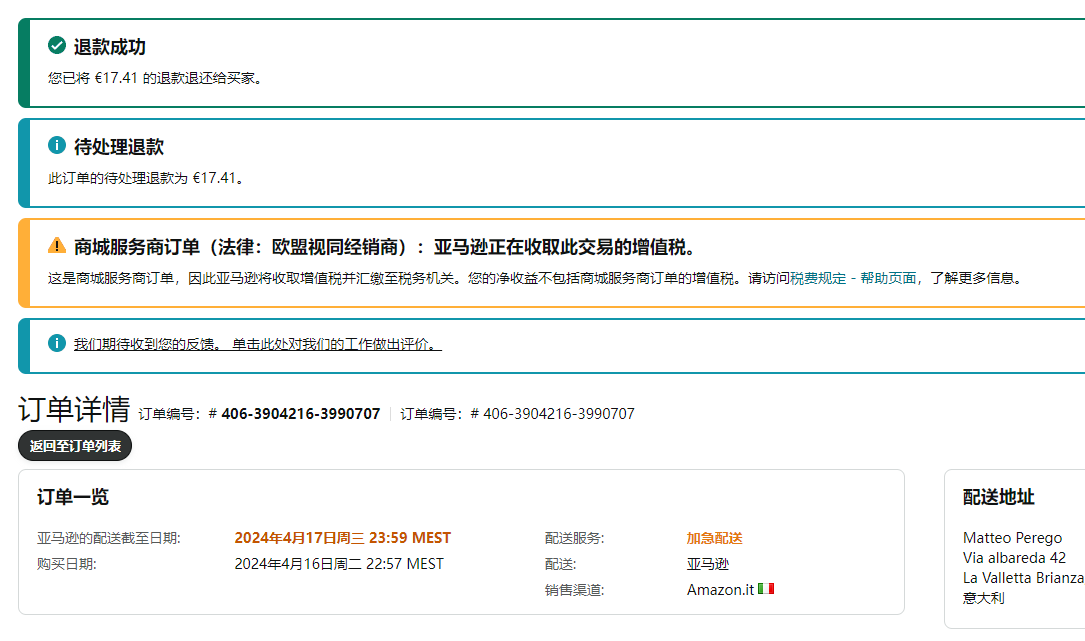1085x641 pixels.
Task: Click the 订单一览 section heading
Action: pyautogui.click(x=73, y=497)
